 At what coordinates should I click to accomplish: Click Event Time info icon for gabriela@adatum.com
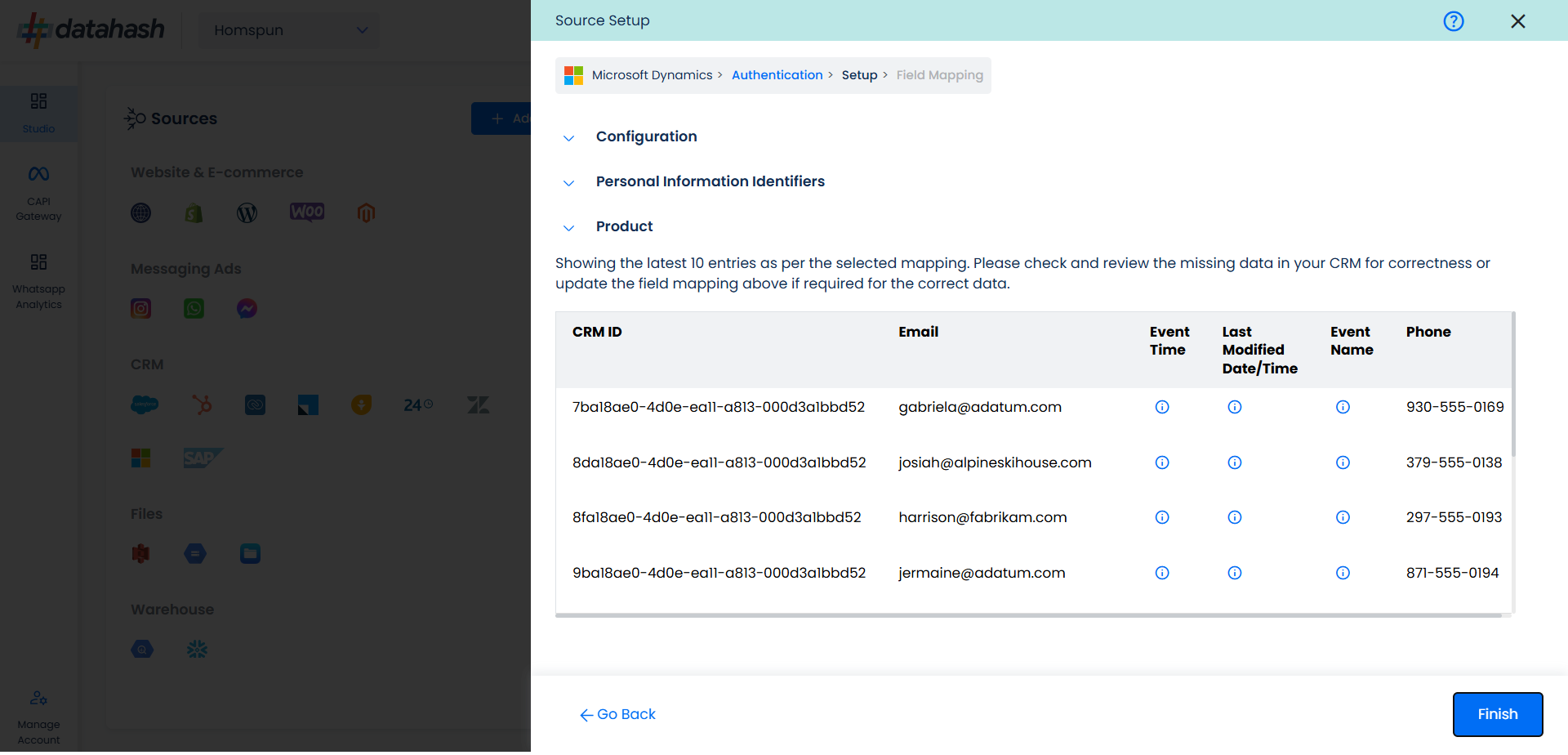pos(1162,407)
